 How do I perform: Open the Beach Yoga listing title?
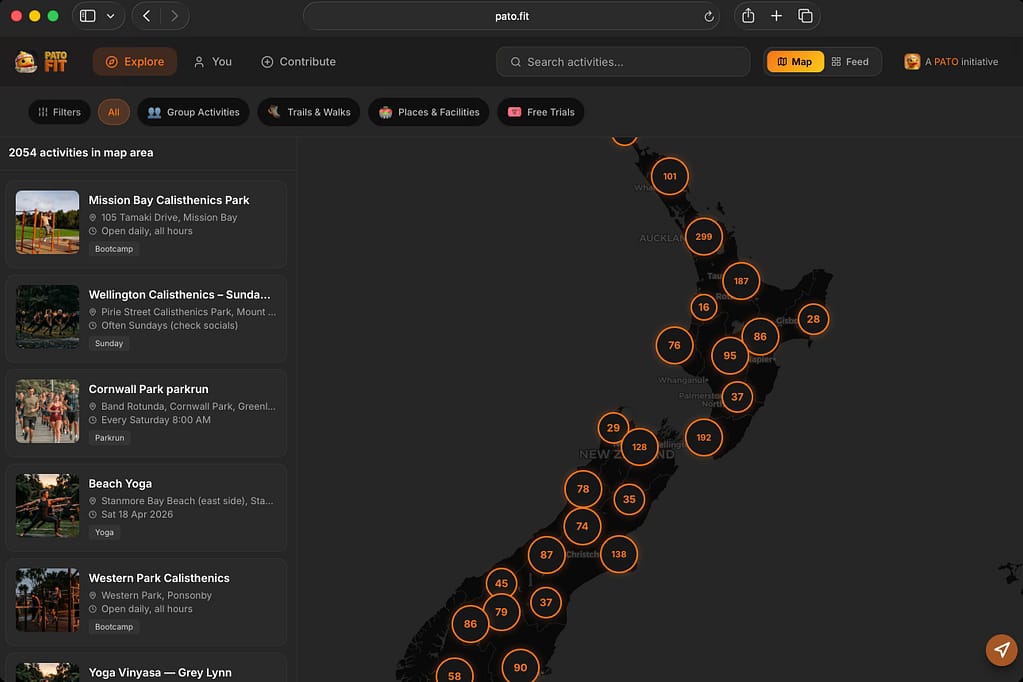pyautogui.click(x=120, y=484)
